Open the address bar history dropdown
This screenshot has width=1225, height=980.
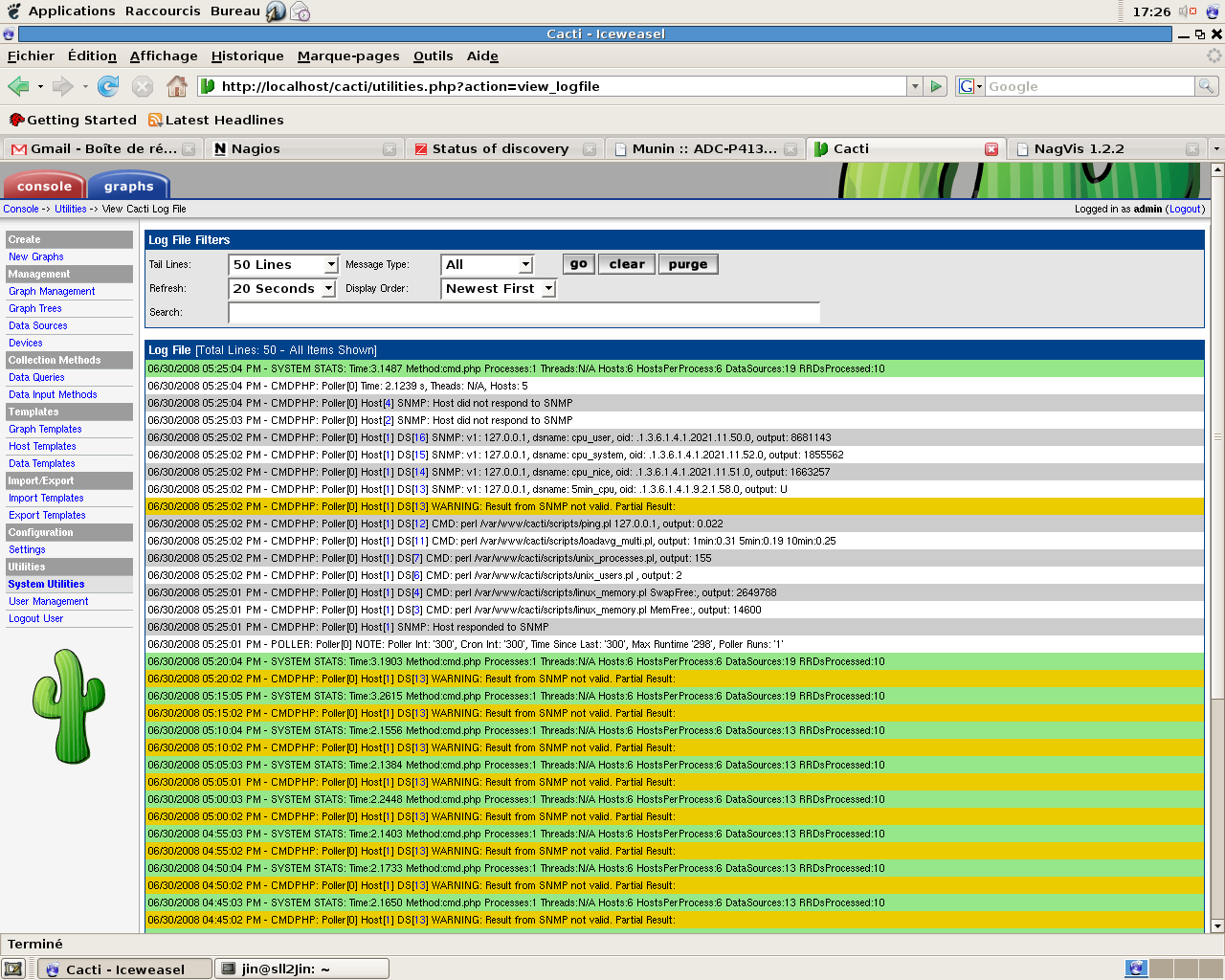click(915, 86)
